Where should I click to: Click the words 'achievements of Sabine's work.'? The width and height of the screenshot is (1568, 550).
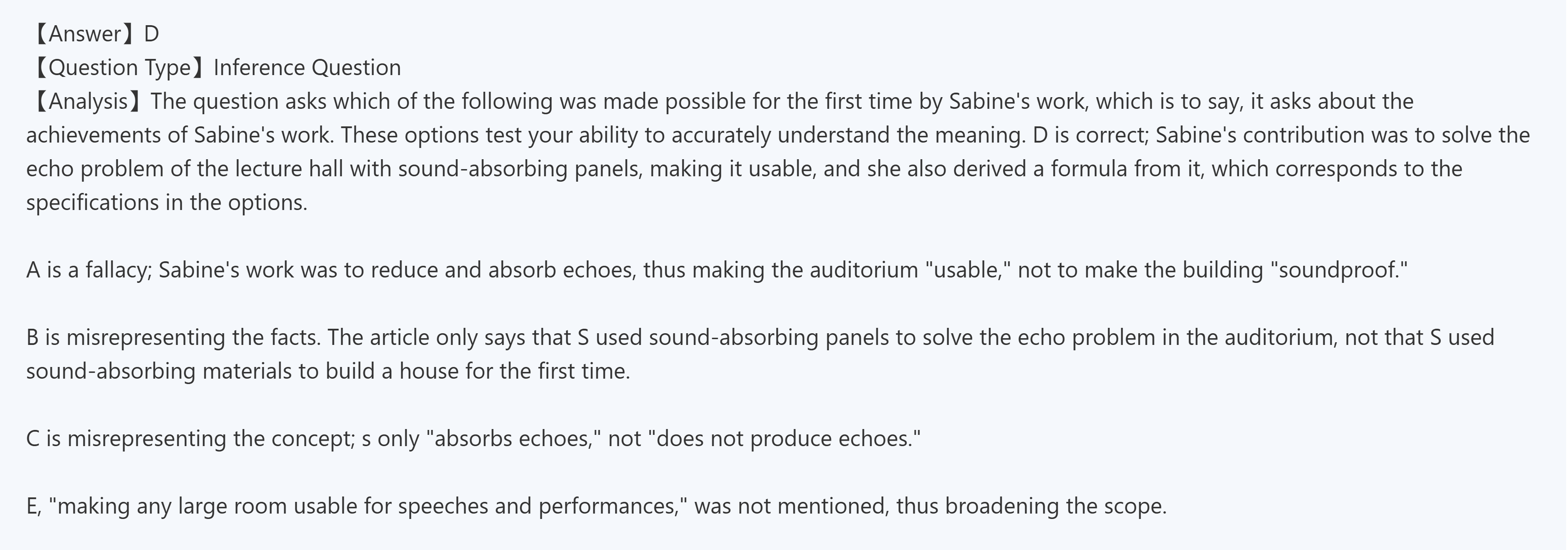coord(179,134)
